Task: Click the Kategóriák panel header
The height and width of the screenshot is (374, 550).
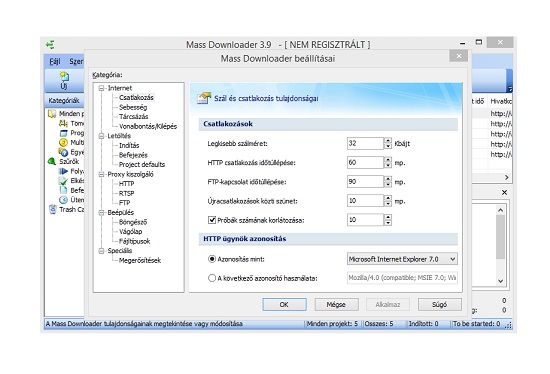Action: pos(64,101)
